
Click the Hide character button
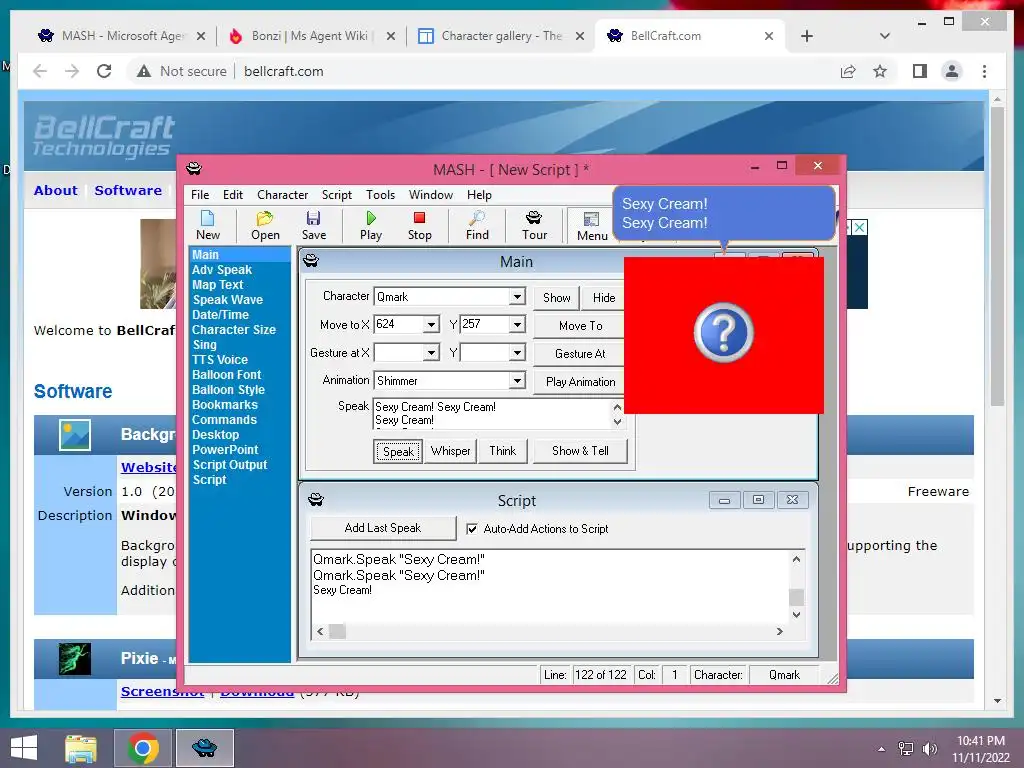pyautogui.click(x=603, y=298)
